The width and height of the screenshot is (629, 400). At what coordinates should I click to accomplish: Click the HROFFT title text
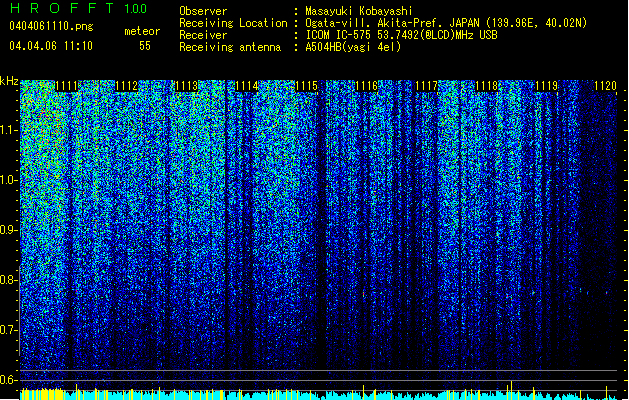click(62, 8)
